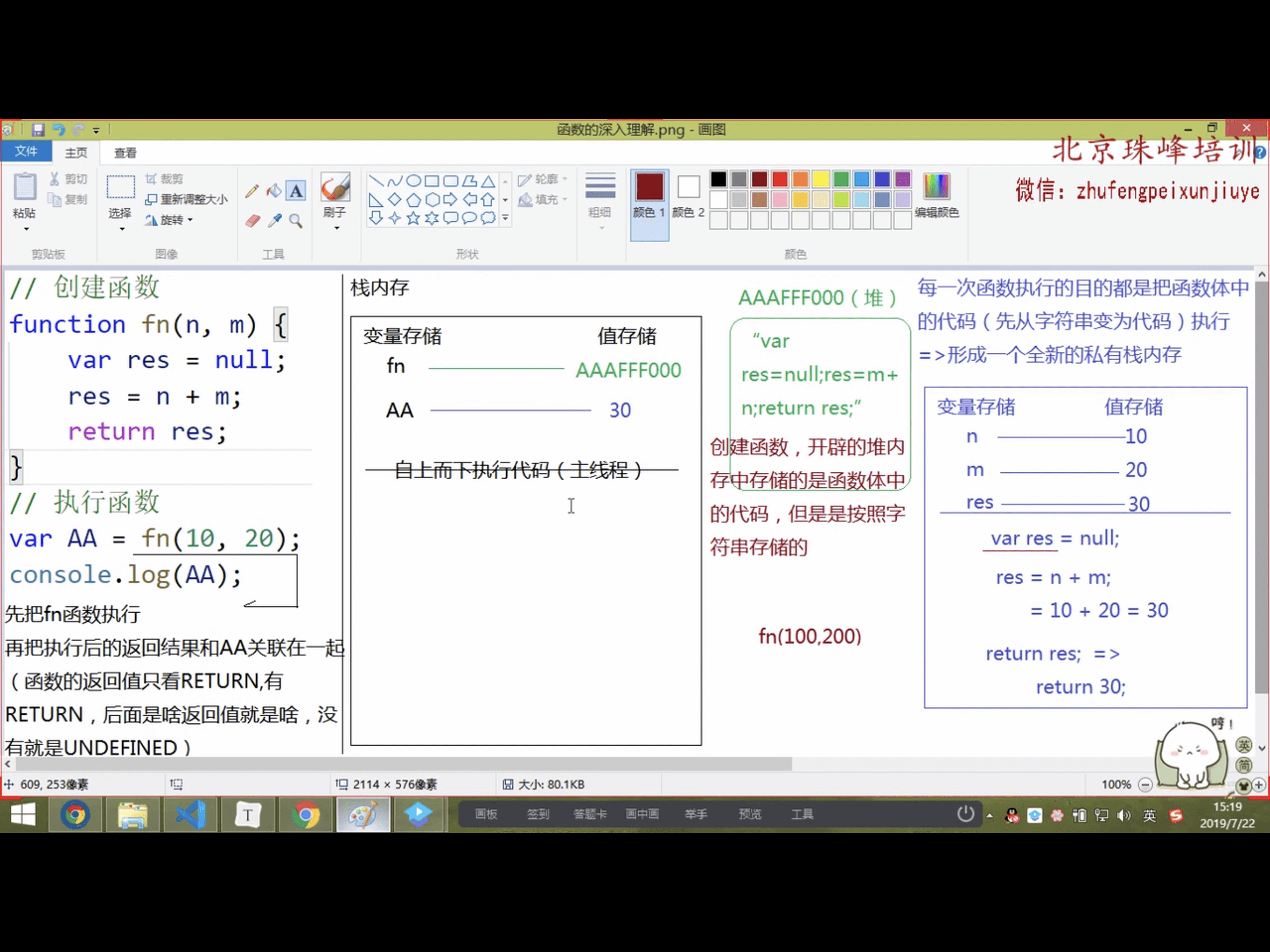Viewport: 1270px width, 952px height.
Task: Choose the Diamond shape
Action: click(x=395, y=200)
